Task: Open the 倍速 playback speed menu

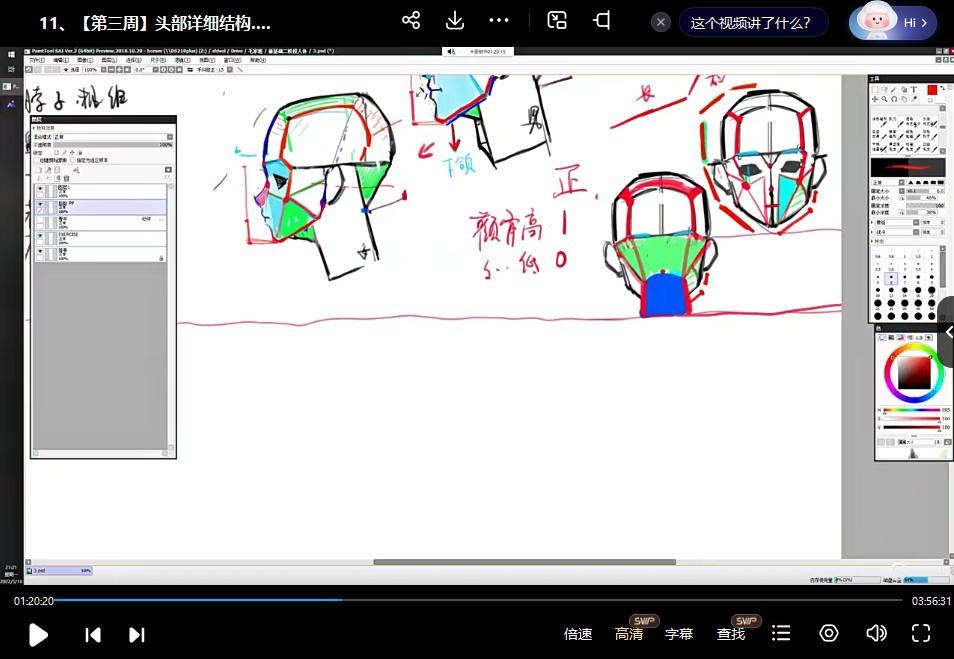Action: click(x=578, y=634)
